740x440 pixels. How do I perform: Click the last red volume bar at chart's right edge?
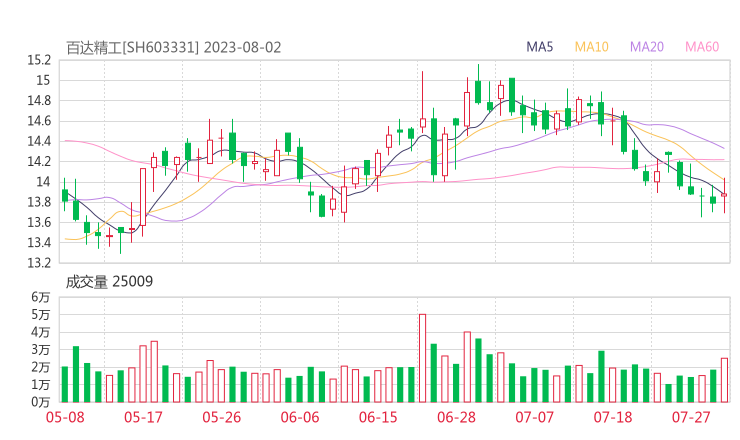(x=724, y=380)
